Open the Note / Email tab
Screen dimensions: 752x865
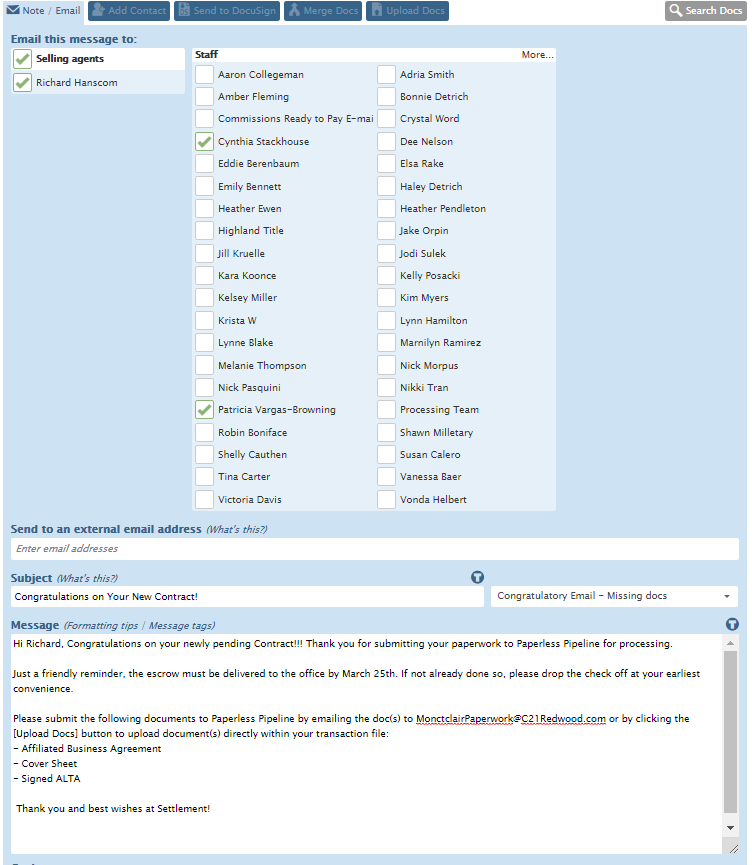43,10
